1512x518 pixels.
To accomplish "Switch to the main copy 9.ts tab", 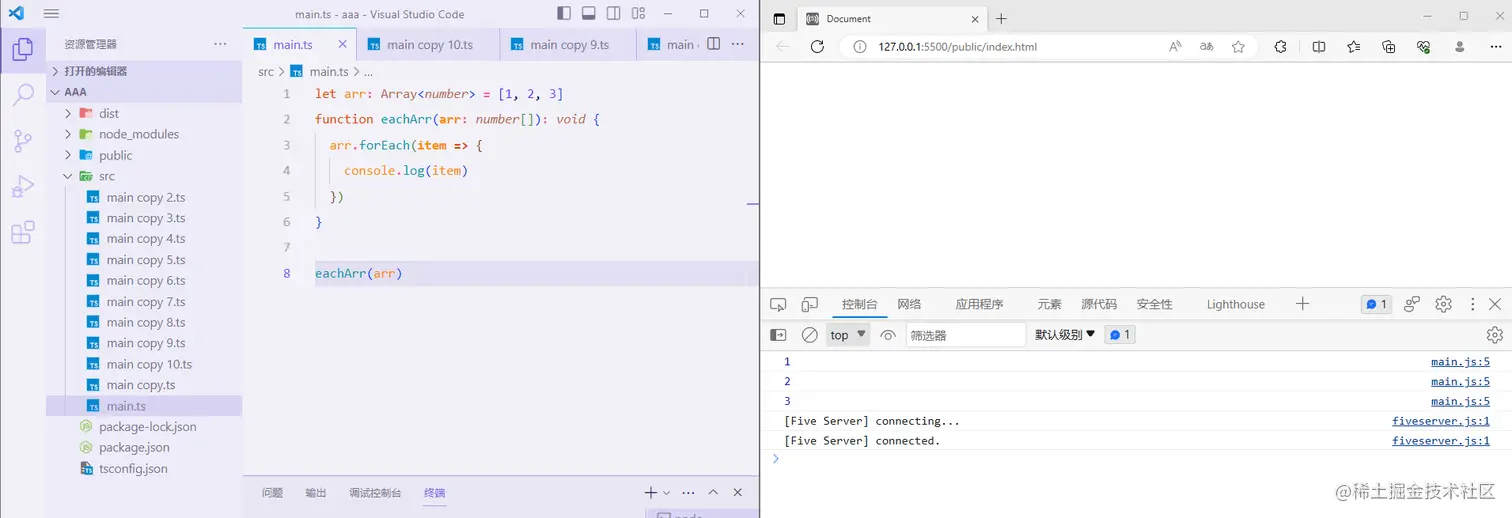I will point(569,44).
